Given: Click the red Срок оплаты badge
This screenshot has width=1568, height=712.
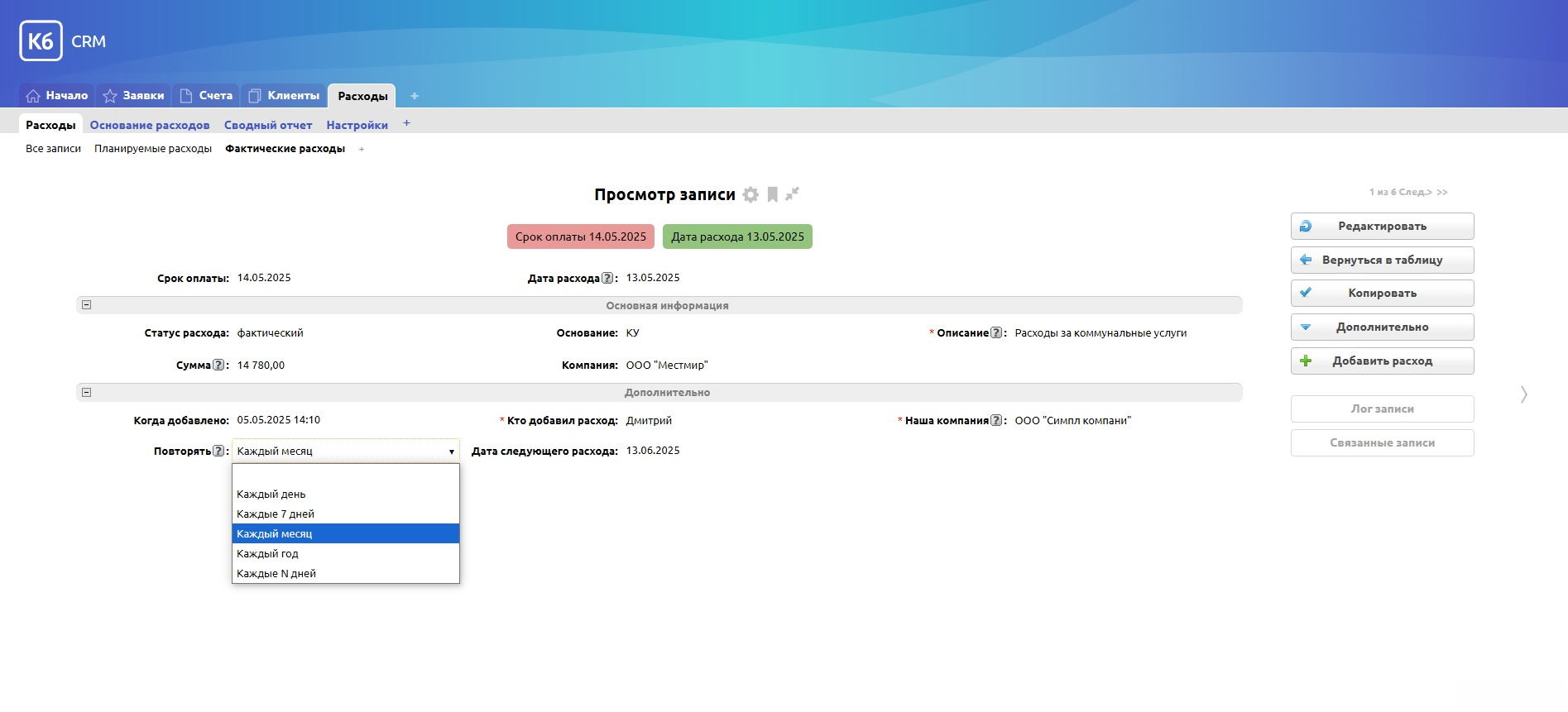Looking at the screenshot, I should tap(580, 237).
